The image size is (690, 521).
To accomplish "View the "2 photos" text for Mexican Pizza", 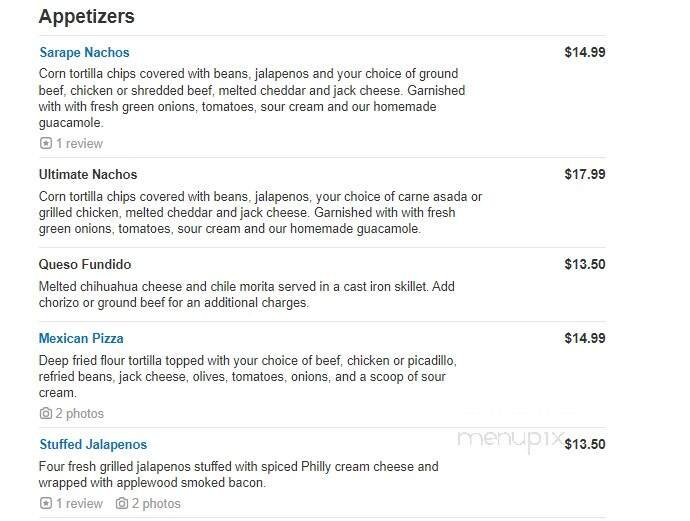I will coord(79,414).
